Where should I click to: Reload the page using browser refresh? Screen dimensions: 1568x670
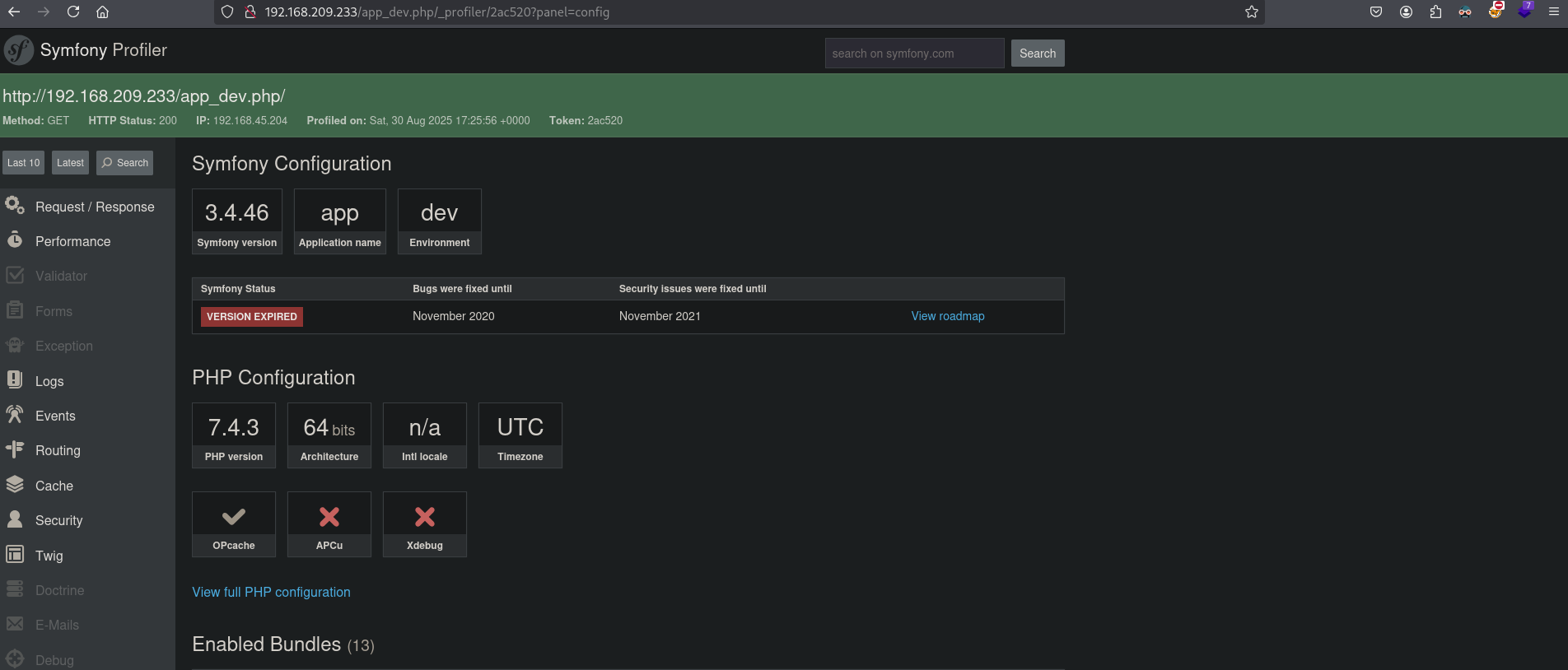(73, 12)
